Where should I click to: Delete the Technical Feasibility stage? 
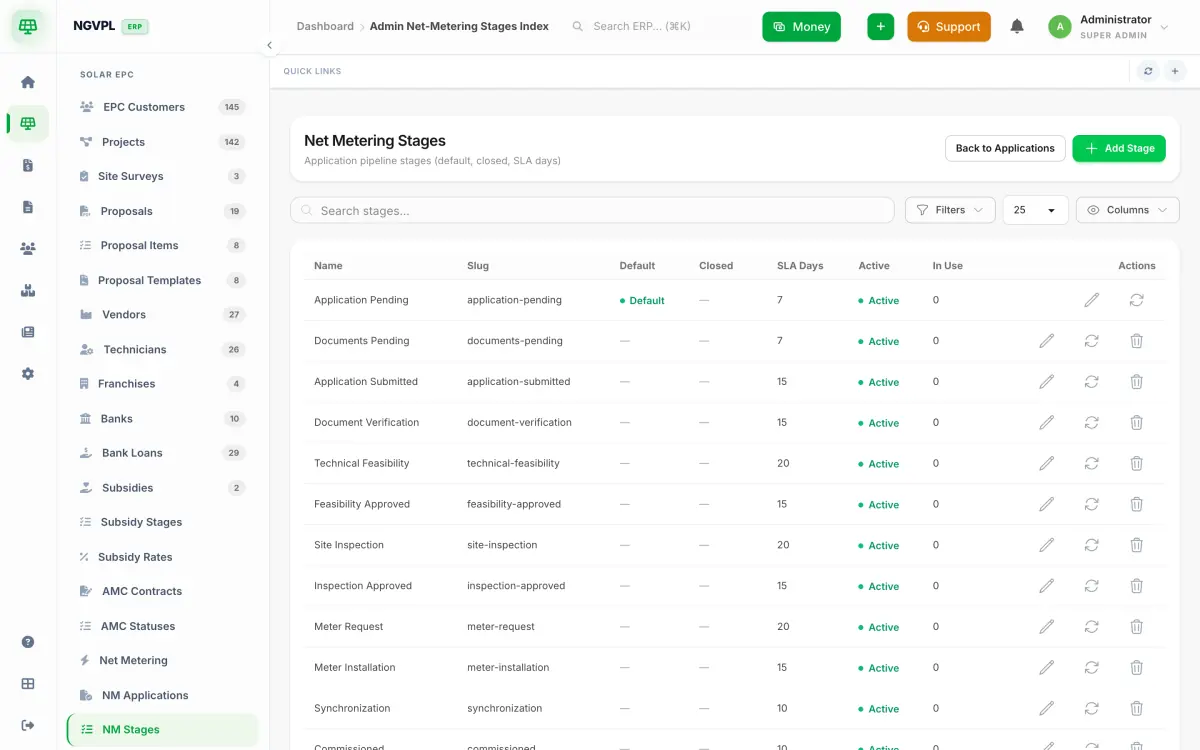[1136, 464]
